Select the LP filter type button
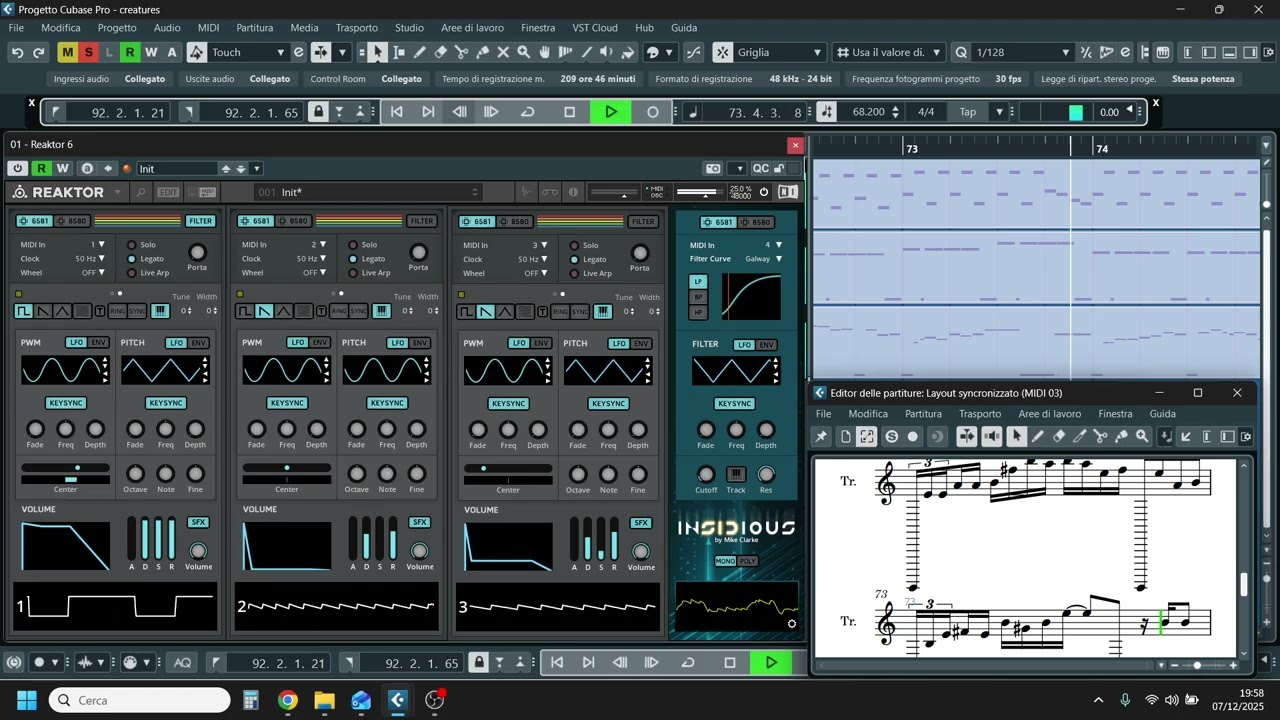This screenshot has height=720, width=1280. 698,282
